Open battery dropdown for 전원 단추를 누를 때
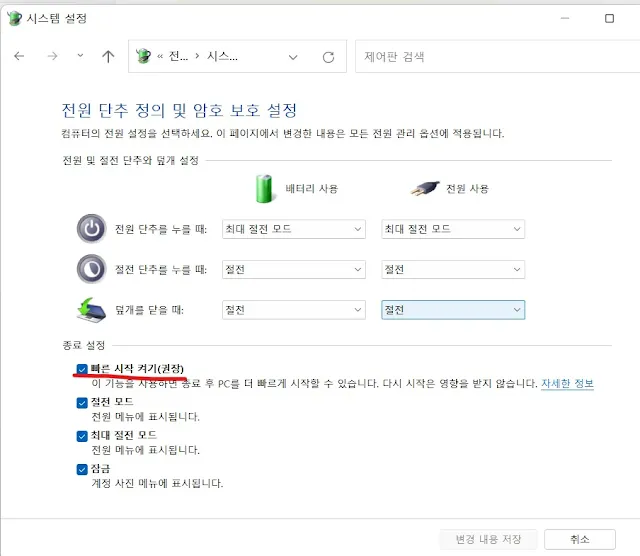 294,229
